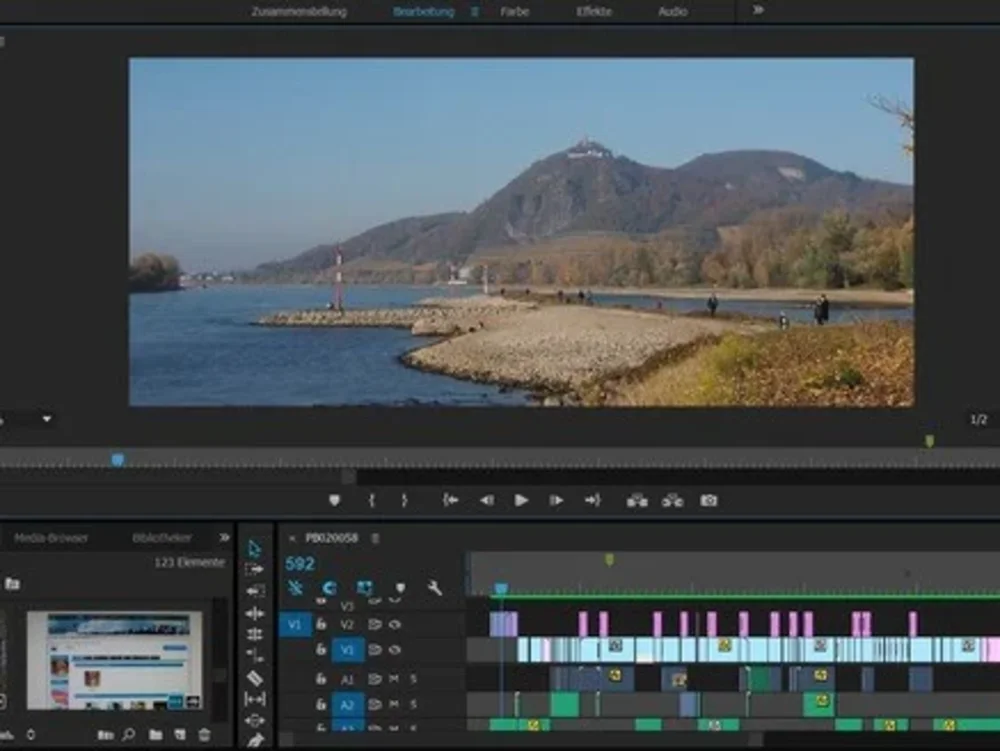Step forward one frame
This screenshot has height=751, width=1000.
556,500
